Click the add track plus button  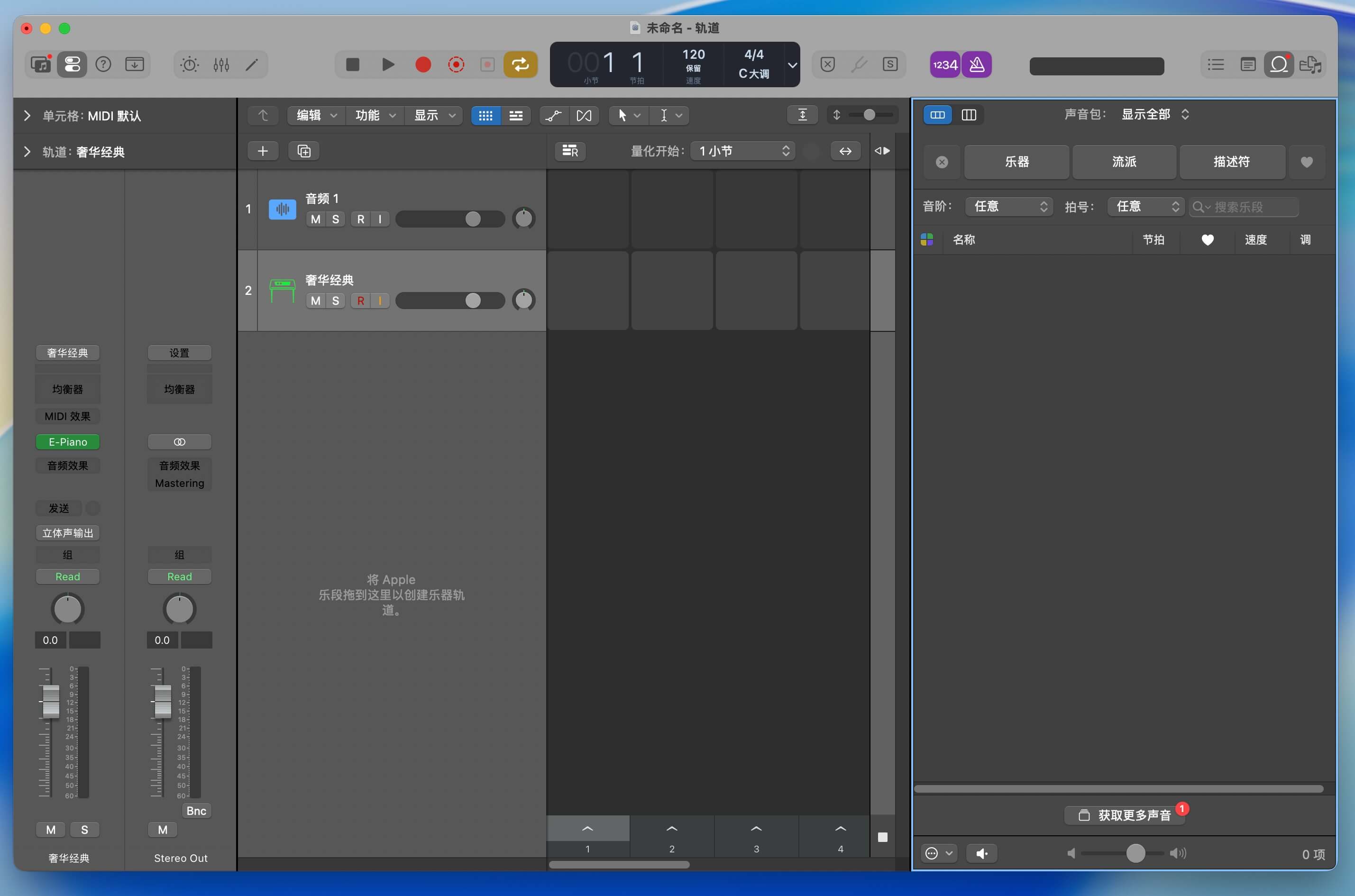(x=263, y=151)
